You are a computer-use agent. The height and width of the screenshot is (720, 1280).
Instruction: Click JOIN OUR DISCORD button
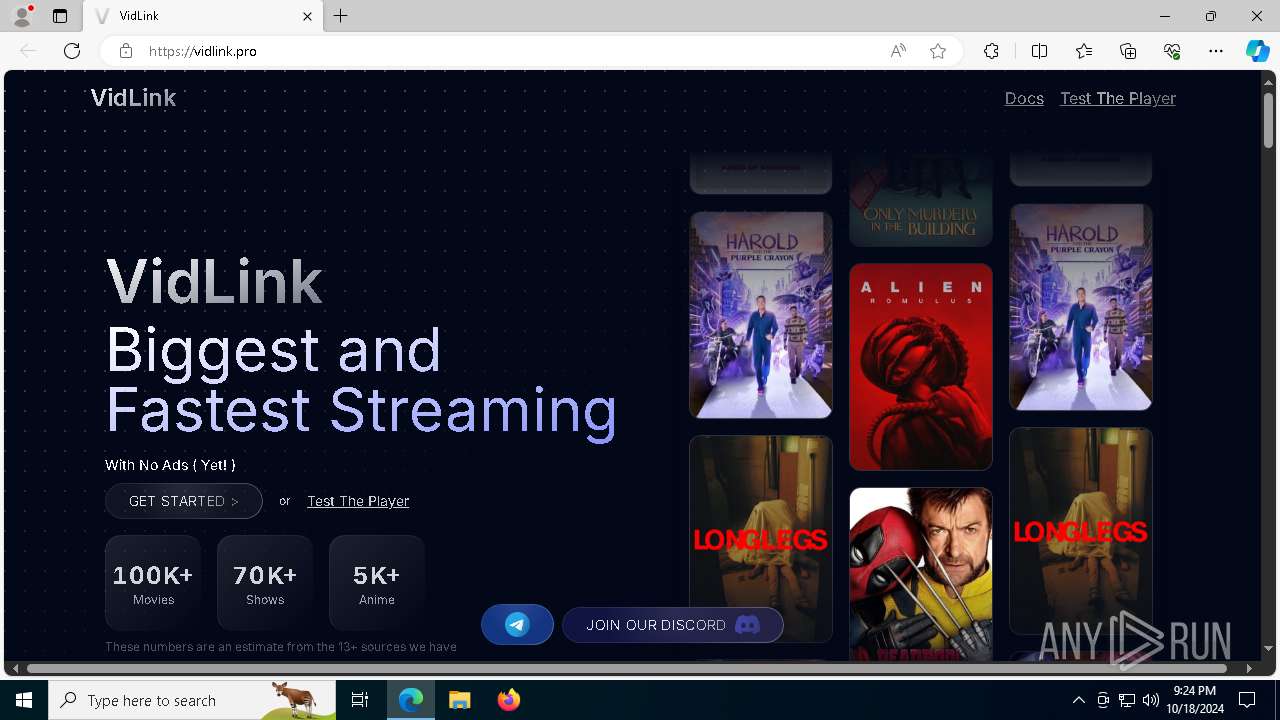672,625
